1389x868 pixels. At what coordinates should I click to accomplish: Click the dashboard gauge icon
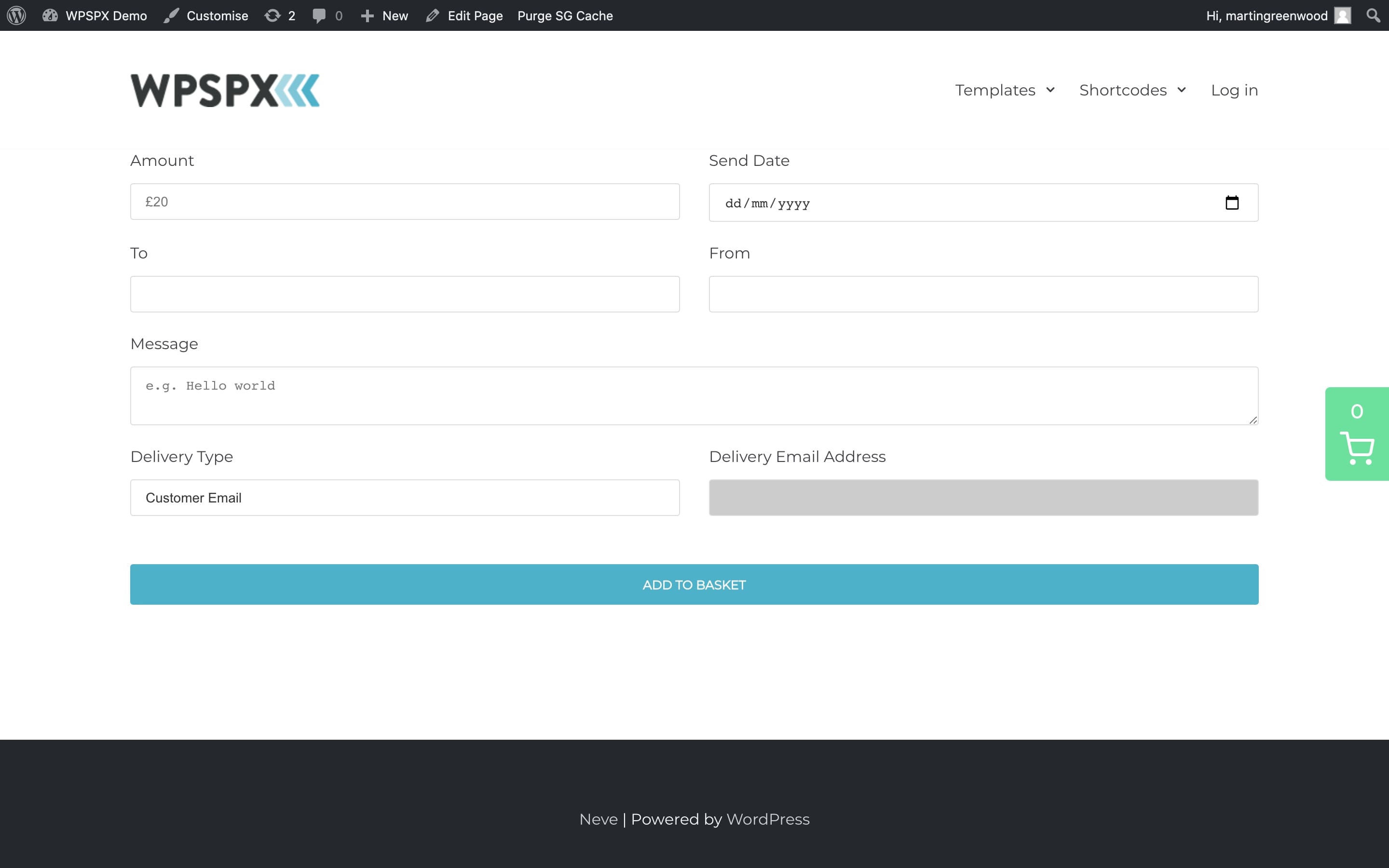click(50, 15)
